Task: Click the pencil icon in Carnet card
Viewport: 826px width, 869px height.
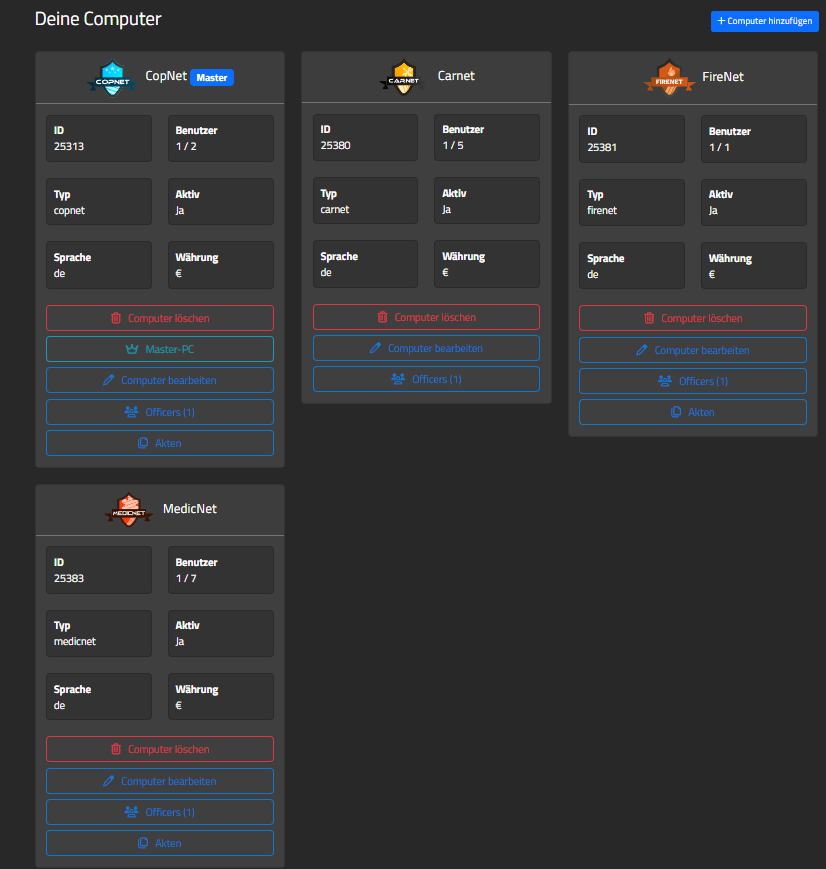Action: point(375,348)
